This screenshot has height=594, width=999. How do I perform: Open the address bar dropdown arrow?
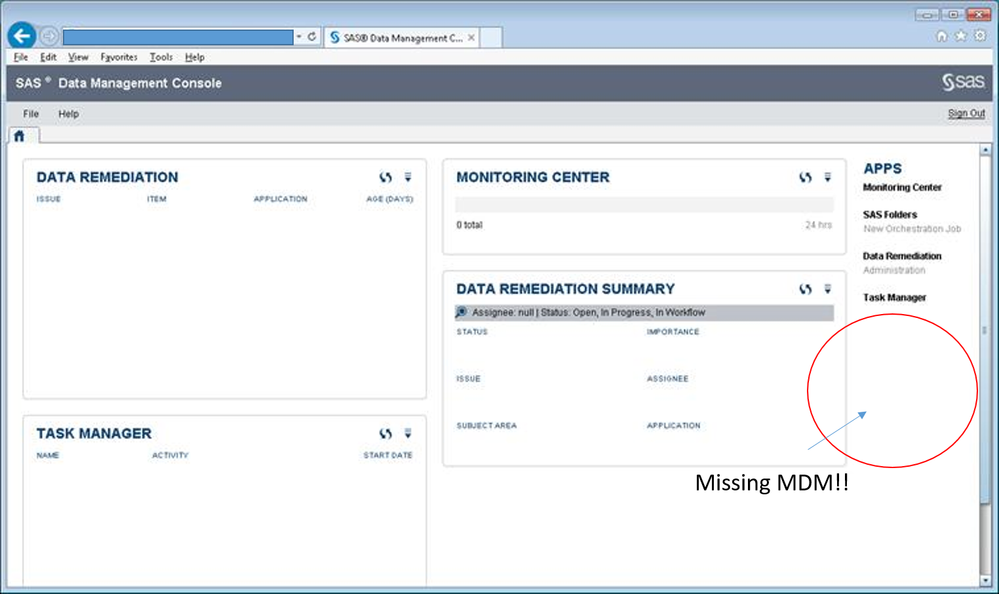[298, 37]
